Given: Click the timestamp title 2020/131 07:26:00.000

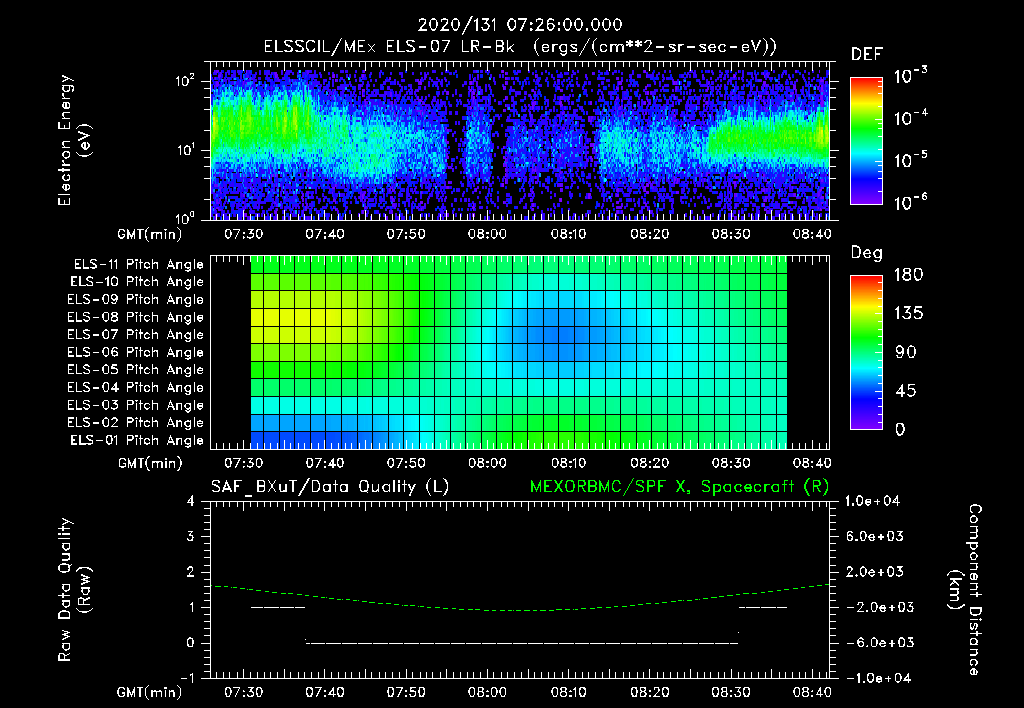Looking at the screenshot, I should (x=520, y=25).
